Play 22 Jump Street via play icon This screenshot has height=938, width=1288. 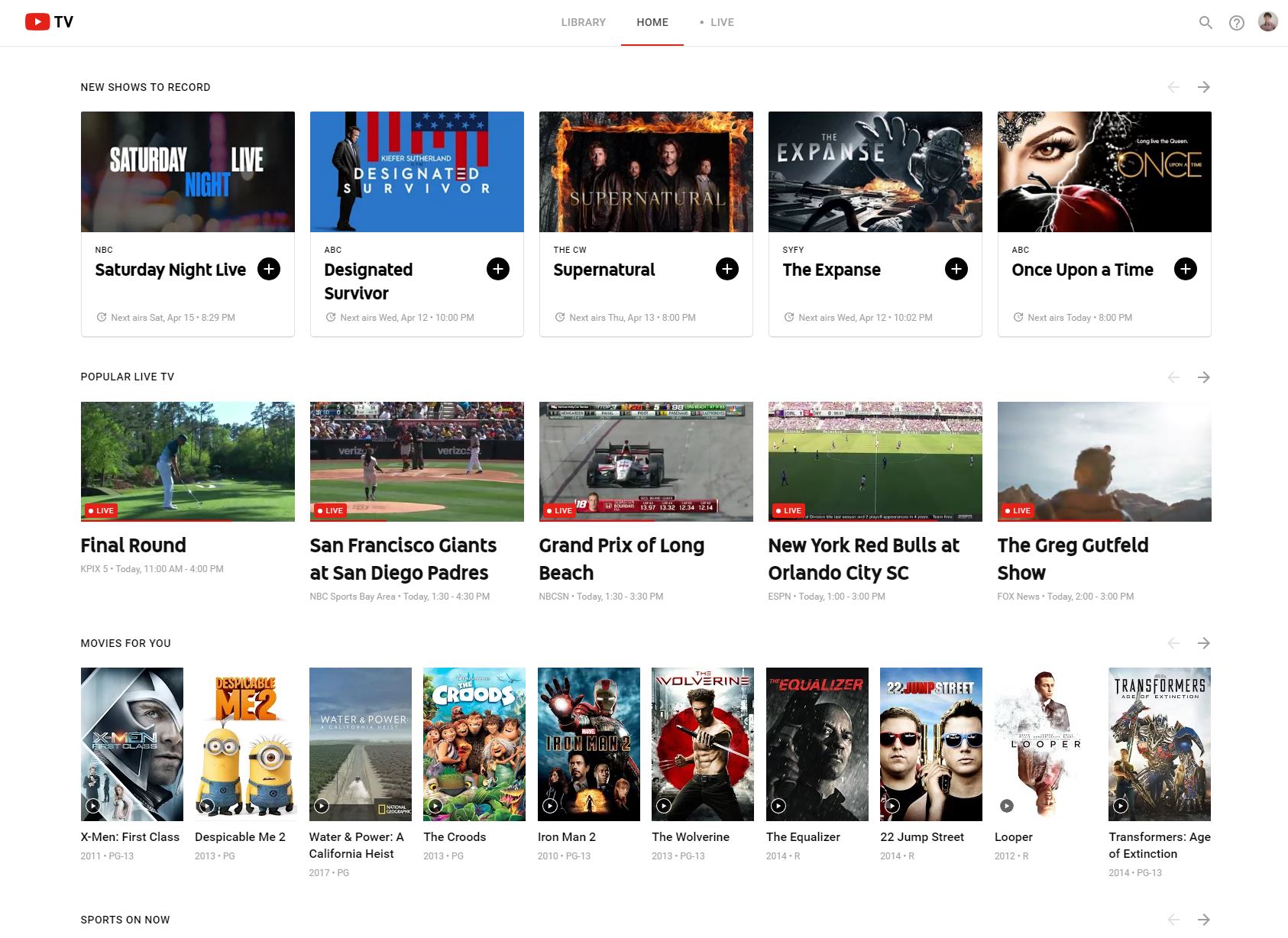click(892, 805)
